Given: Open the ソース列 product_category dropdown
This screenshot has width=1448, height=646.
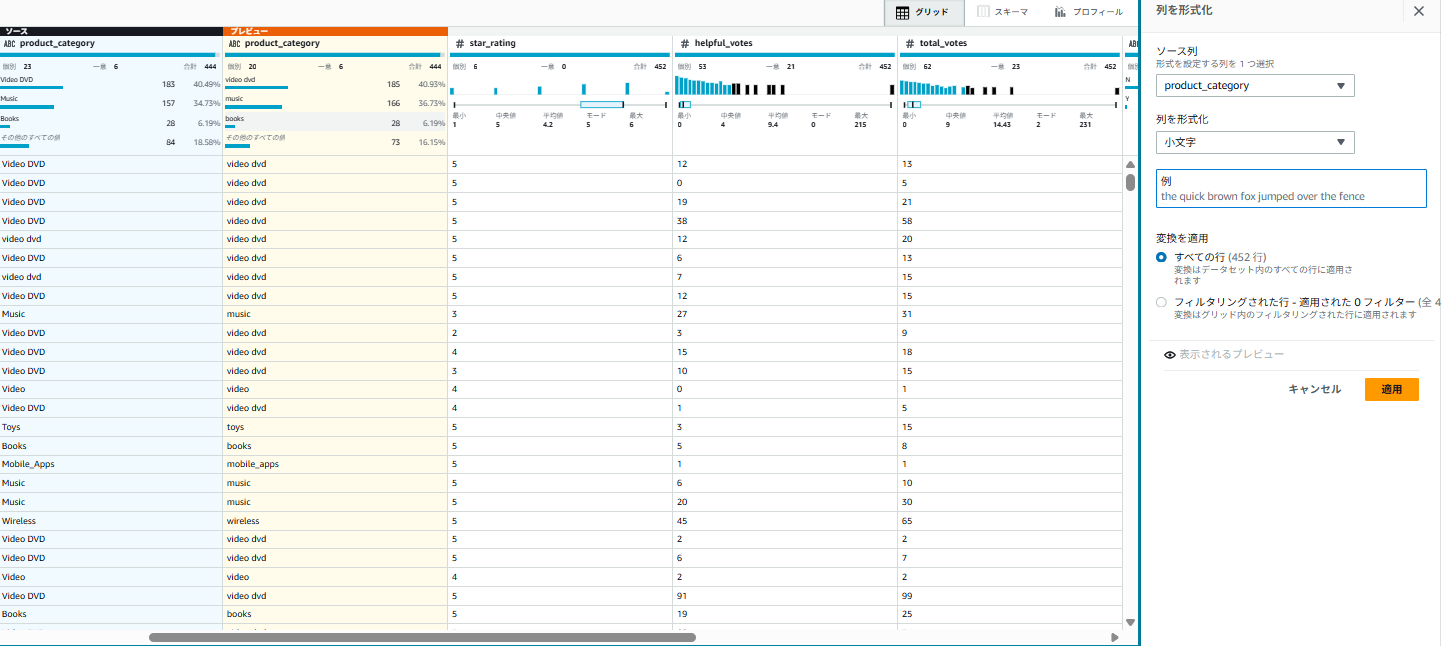Looking at the screenshot, I should [1255, 86].
